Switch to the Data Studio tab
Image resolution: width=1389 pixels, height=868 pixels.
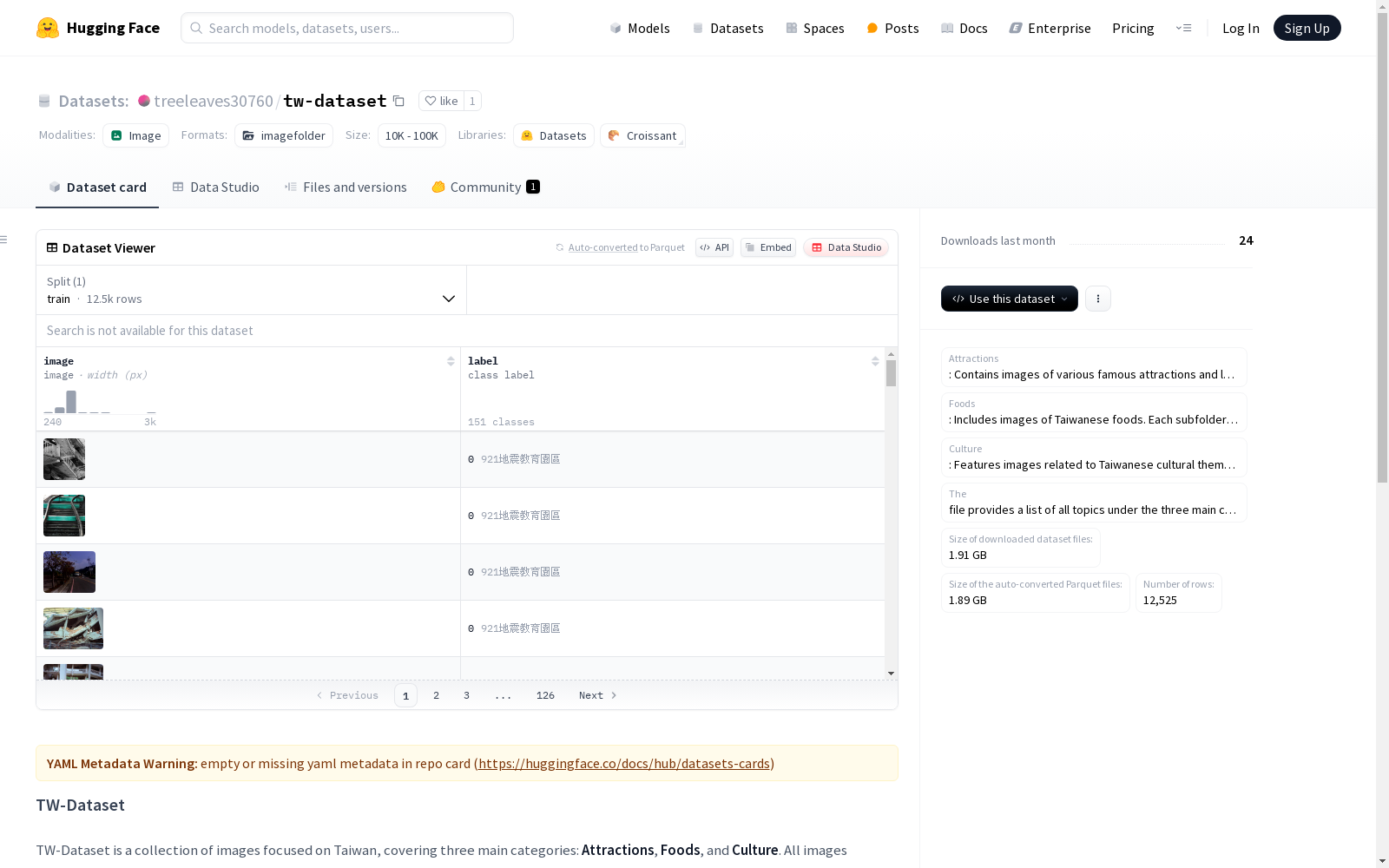[x=215, y=187]
